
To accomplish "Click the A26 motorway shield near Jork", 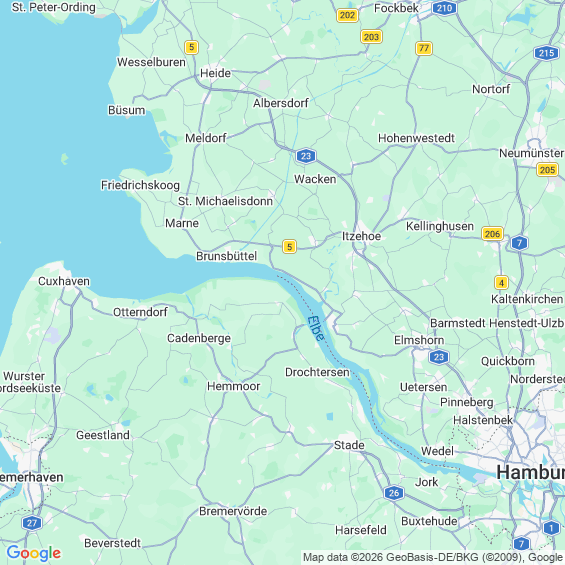I will tap(393, 493).
